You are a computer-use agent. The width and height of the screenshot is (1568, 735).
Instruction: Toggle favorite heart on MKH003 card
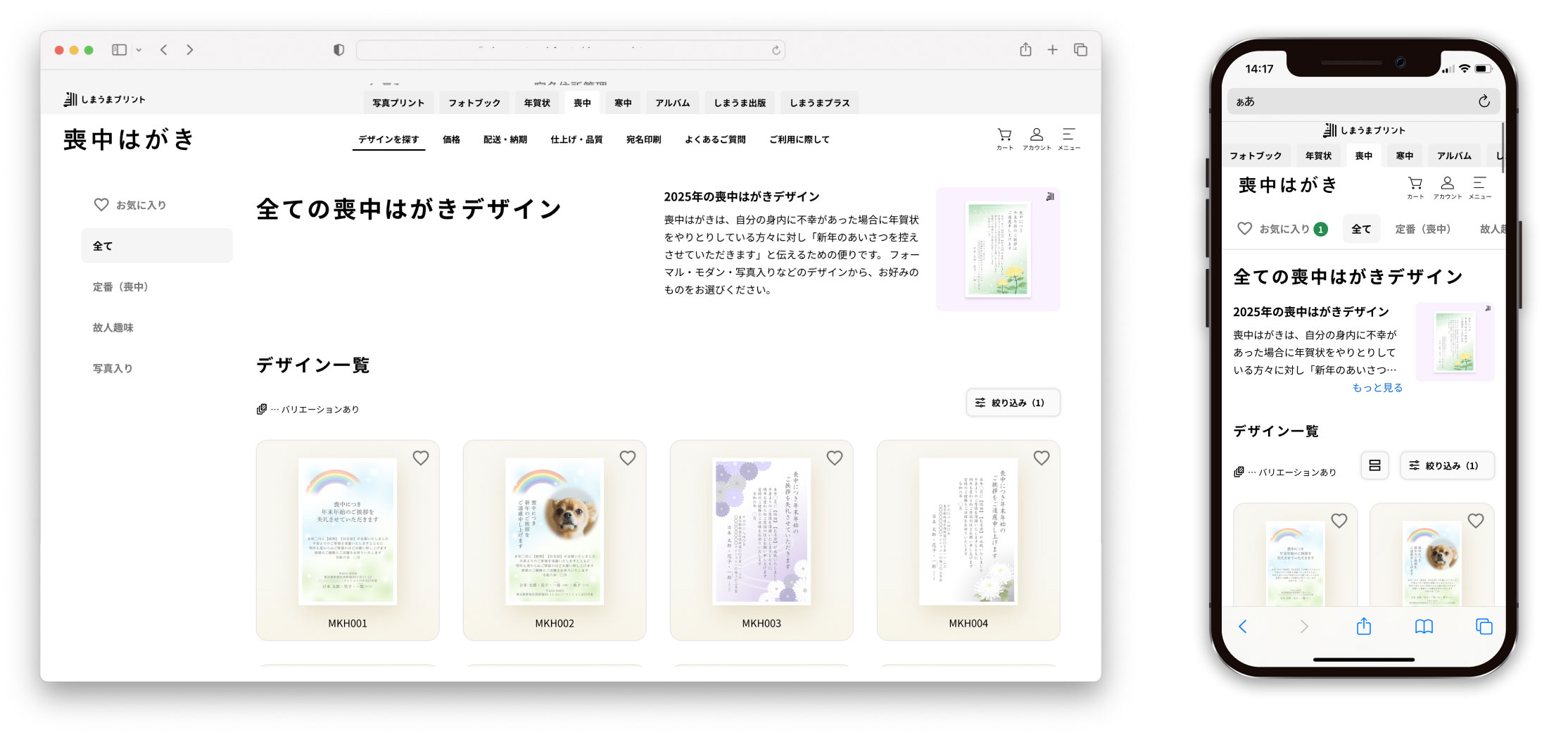point(835,458)
